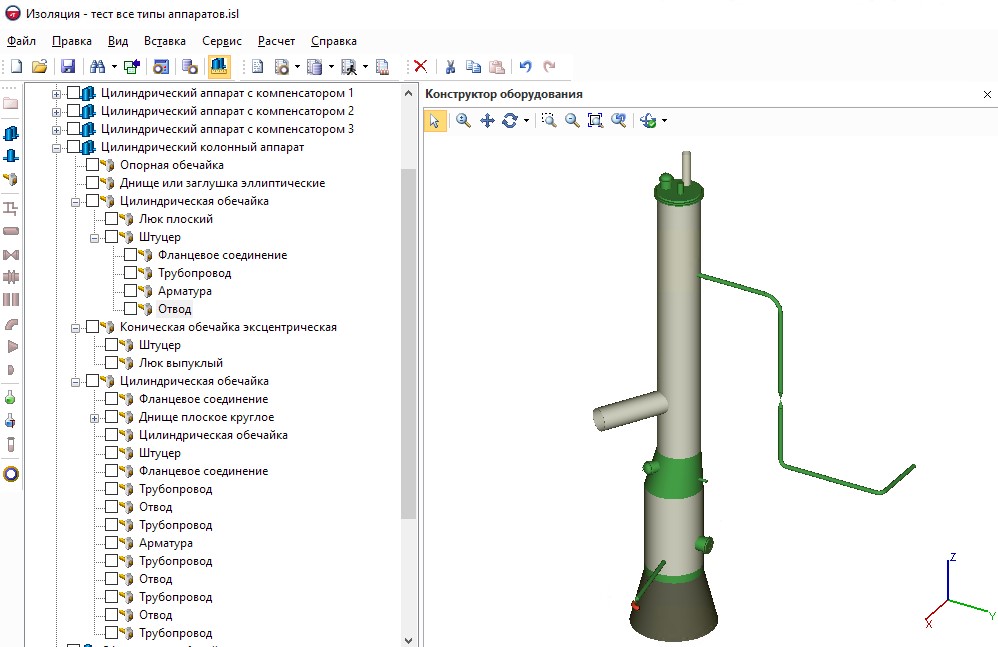Collapse the Коническая обечайка эксцентрическая node
The width and height of the screenshot is (998, 647).
[x=75, y=328]
